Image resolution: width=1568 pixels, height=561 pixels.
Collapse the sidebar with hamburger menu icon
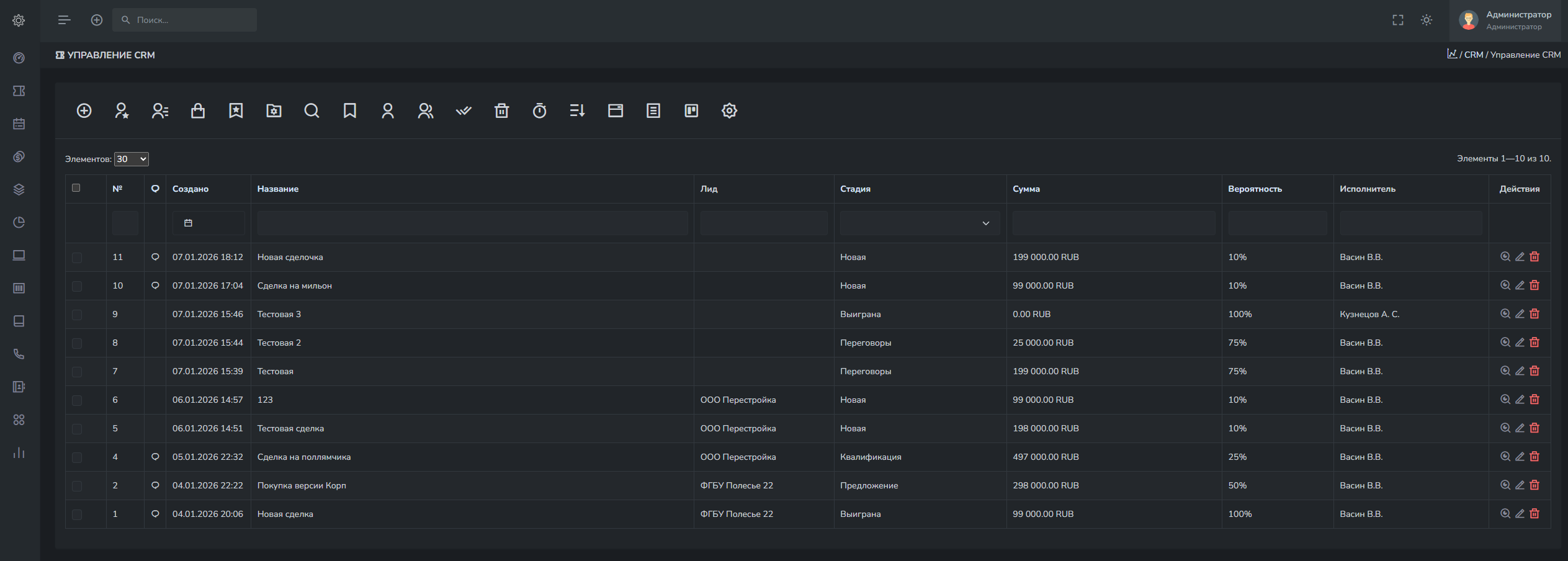click(x=64, y=20)
